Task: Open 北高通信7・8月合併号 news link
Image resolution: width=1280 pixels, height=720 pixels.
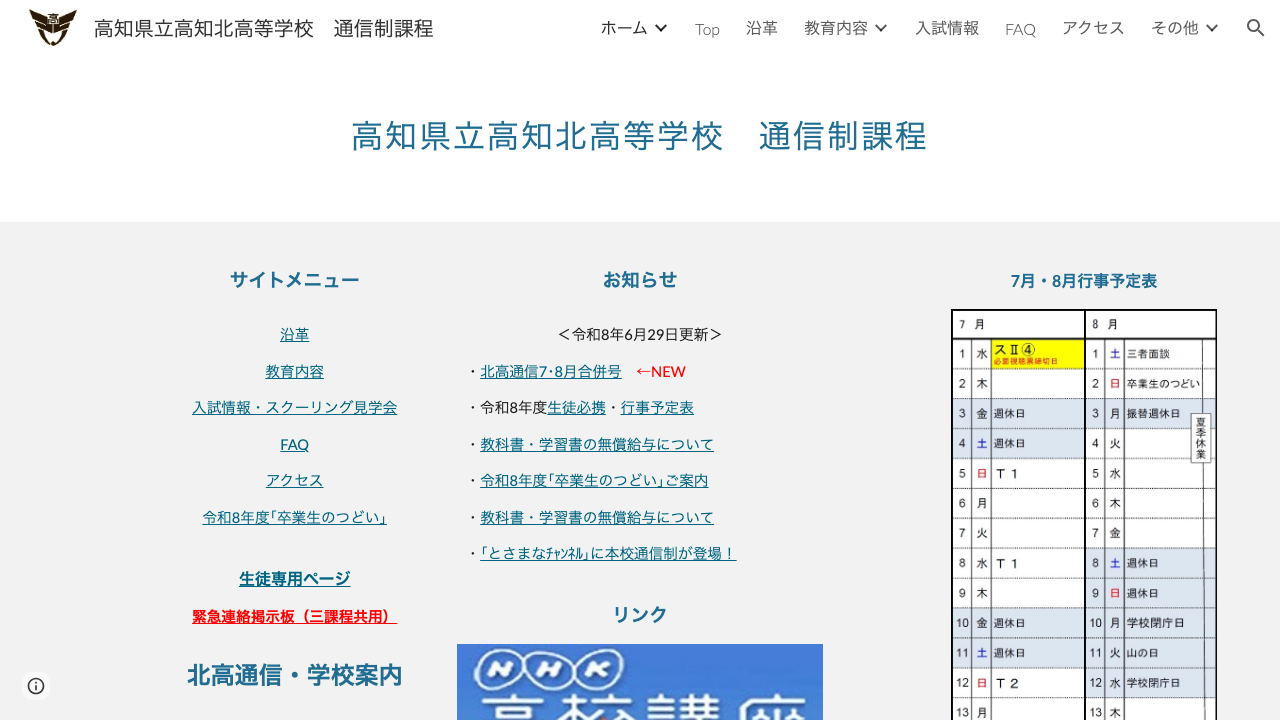Action: coord(551,371)
